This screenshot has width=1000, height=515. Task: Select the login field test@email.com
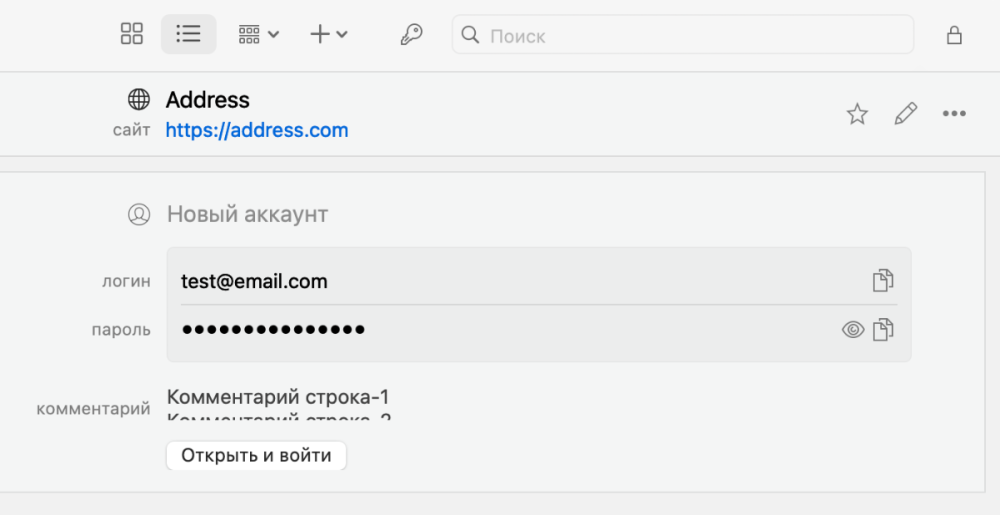tap(539, 280)
